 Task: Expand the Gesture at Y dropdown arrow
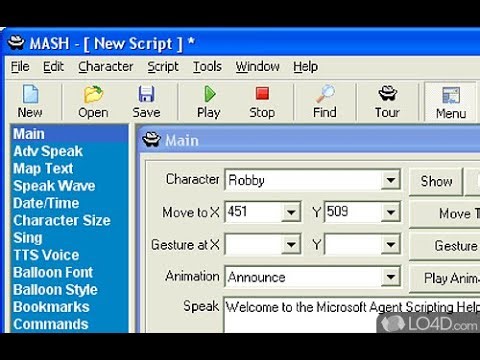pyautogui.click(x=391, y=245)
